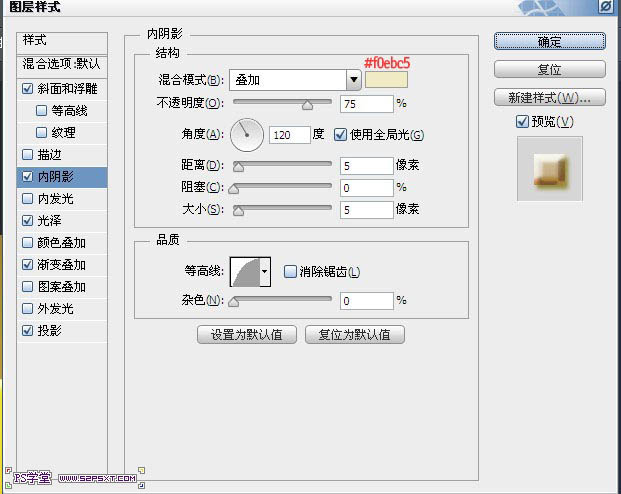Viewport: 621px width, 494px height.
Task: Uncheck the 预览 checkbox
Action: tap(521, 122)
